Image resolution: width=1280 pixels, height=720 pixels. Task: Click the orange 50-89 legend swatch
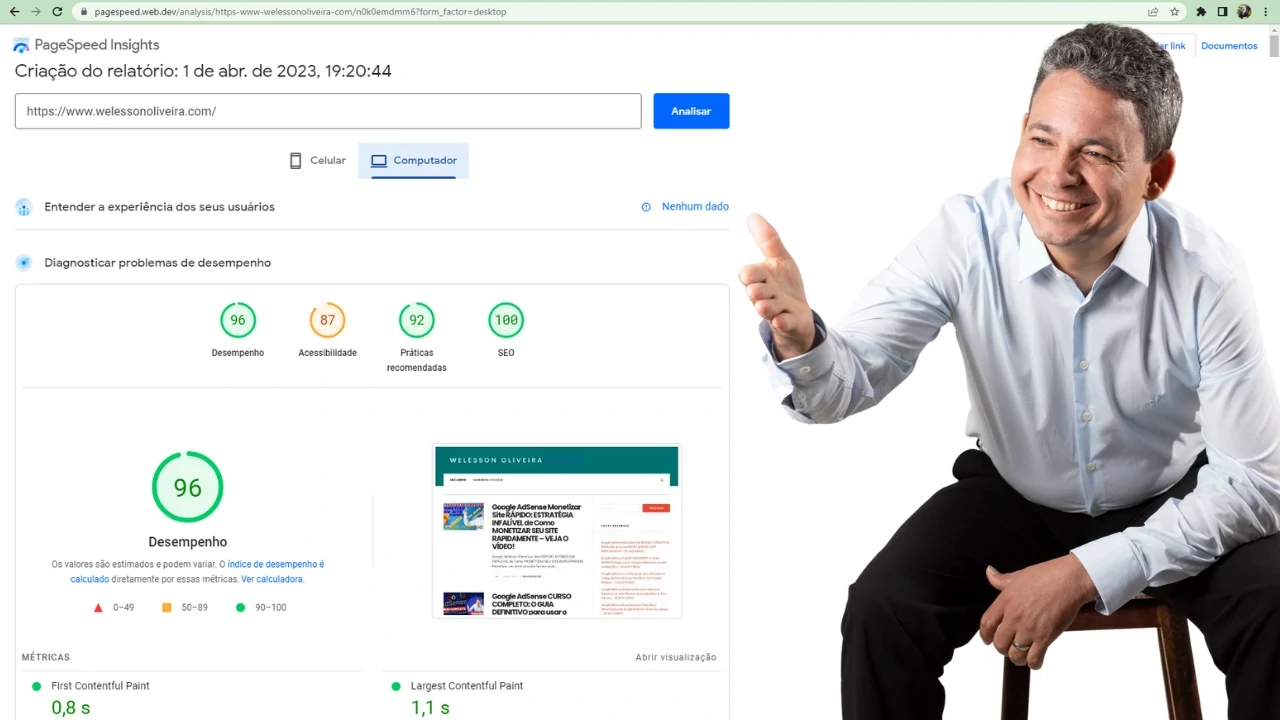pos(166,607)
